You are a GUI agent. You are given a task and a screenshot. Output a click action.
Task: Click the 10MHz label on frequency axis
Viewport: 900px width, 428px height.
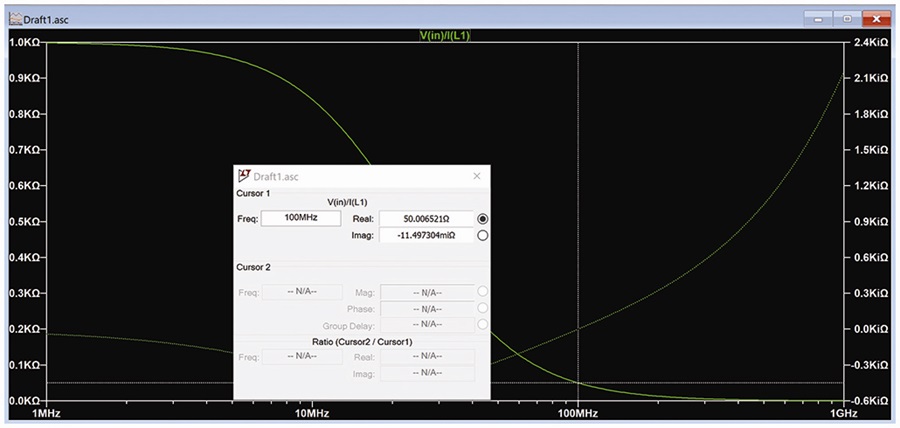[x=312, y=413]
